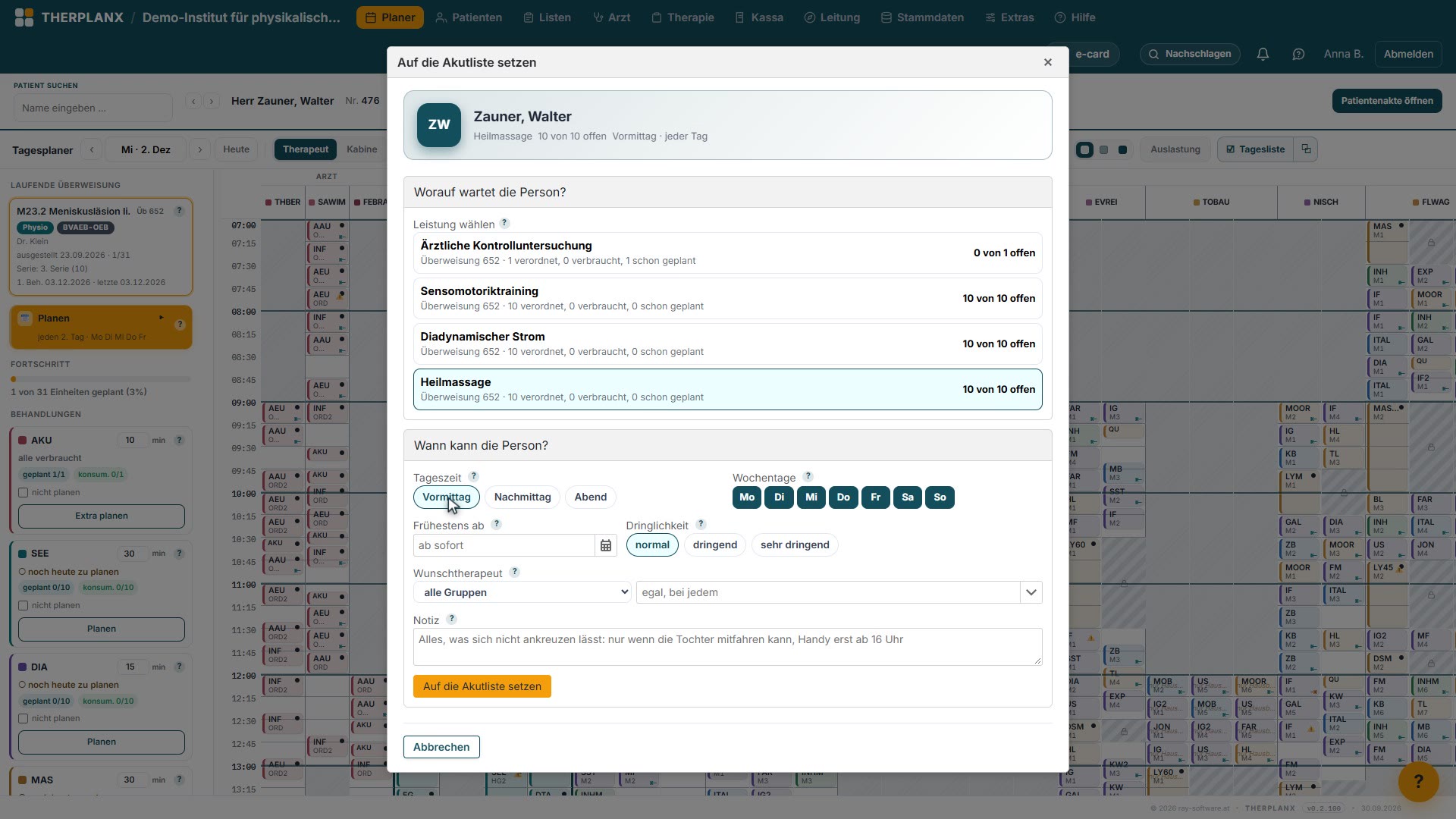Image resolution: width=1456 pixels, height=819 pixels.
Task: Click help icon next to Tageszeit
Action: coord(474,476)
